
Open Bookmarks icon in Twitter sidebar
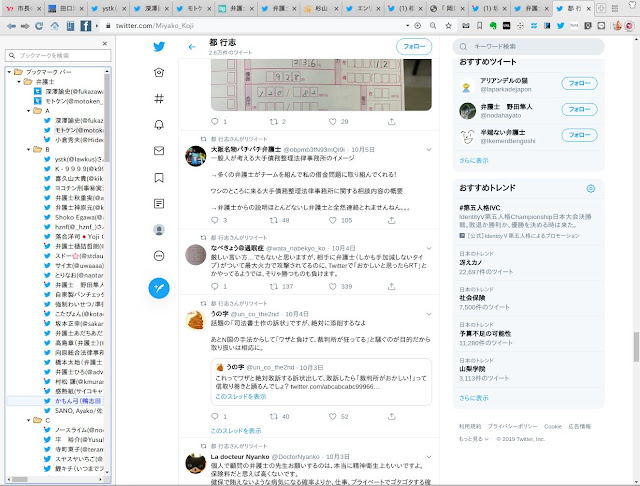pos(159,178)
